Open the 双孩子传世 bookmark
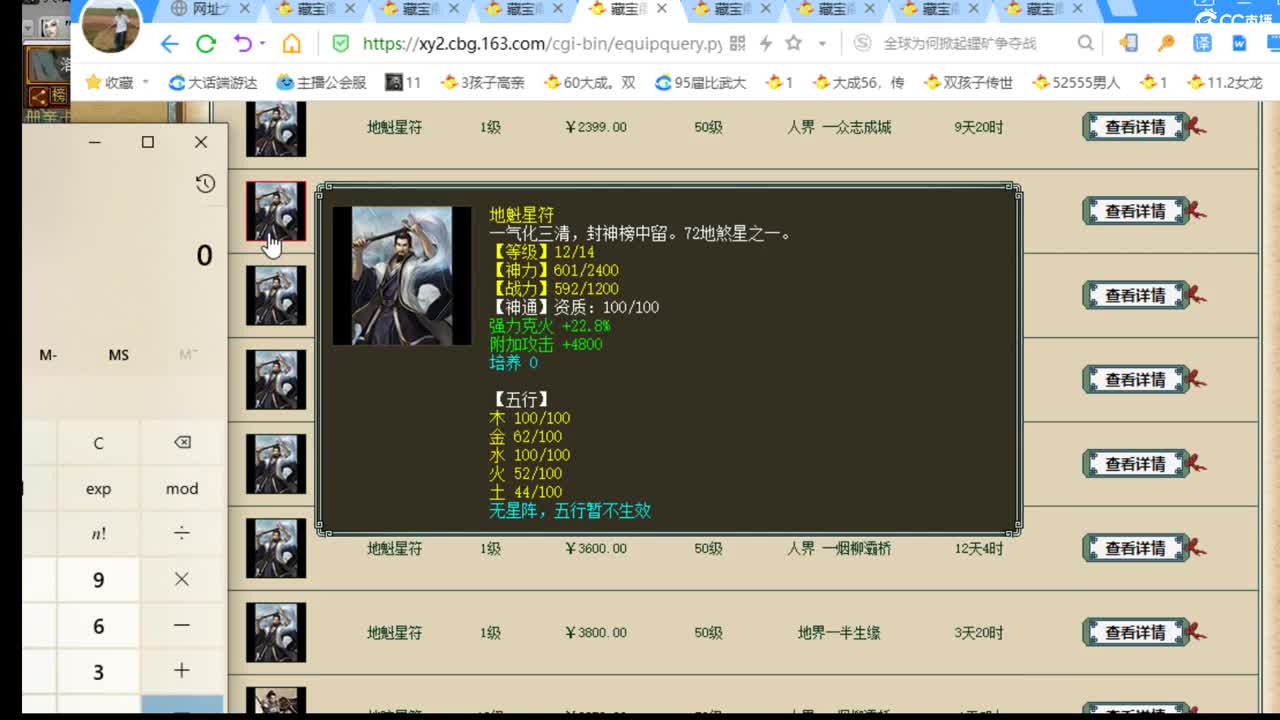This screenshot has width=1280, height=720. (968, 82)
